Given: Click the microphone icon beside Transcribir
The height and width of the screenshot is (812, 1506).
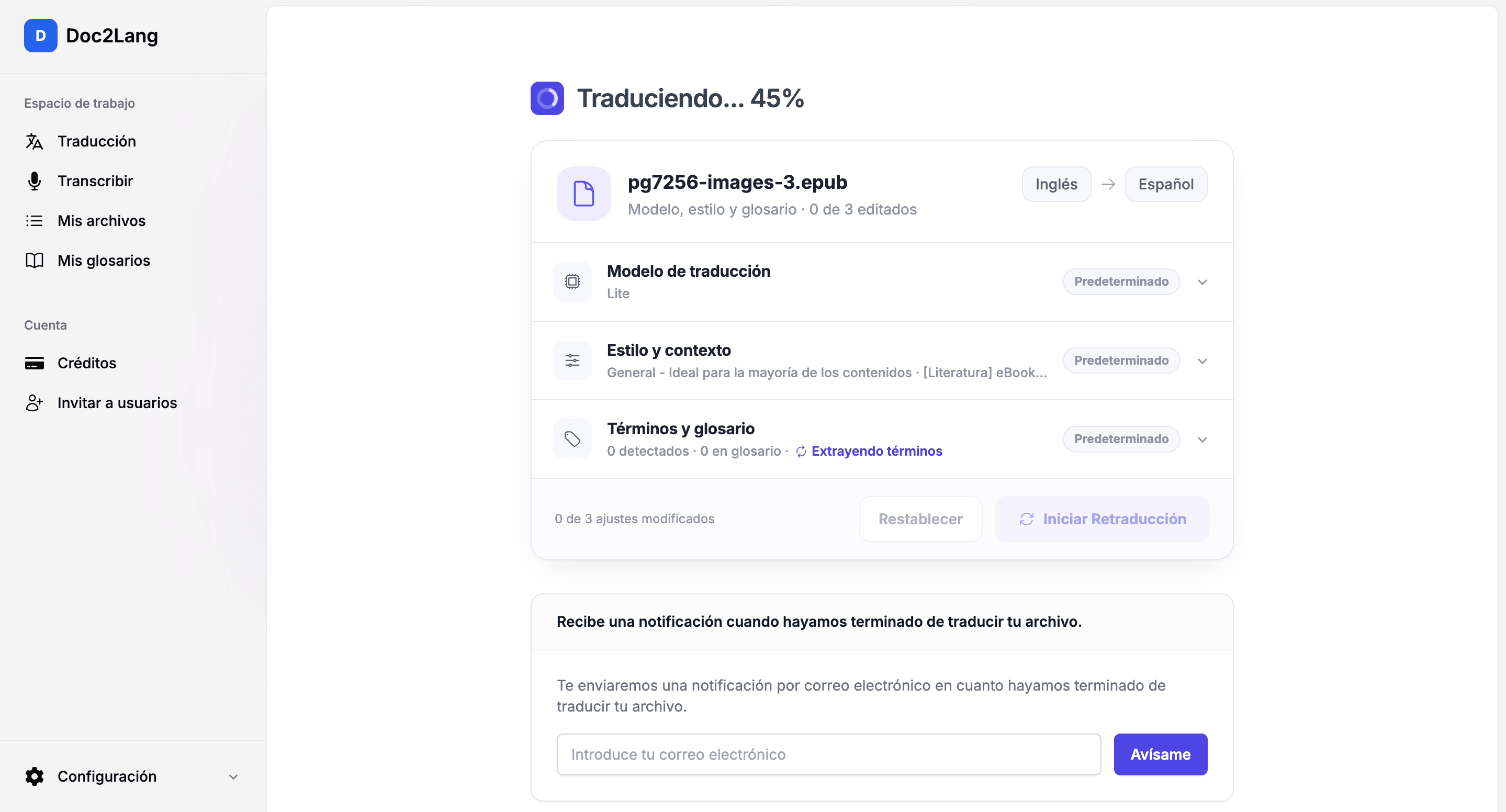Looking at the screenshot, I should click(x=35, y=181).
